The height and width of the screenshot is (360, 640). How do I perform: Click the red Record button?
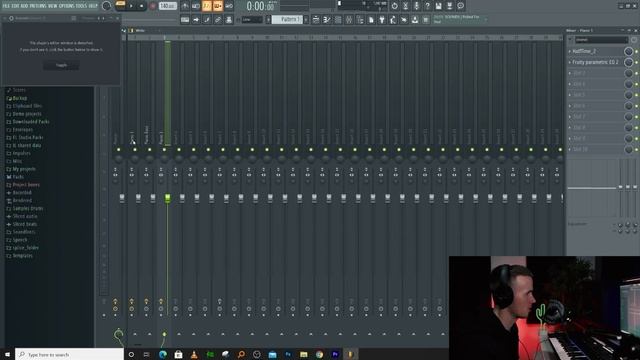click(x=153, y=6)
